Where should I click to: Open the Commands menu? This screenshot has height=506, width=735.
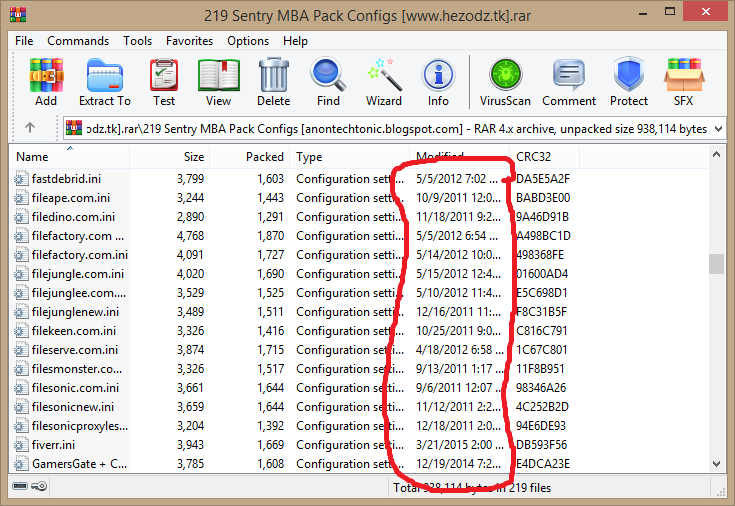click(x=78, y=41)
